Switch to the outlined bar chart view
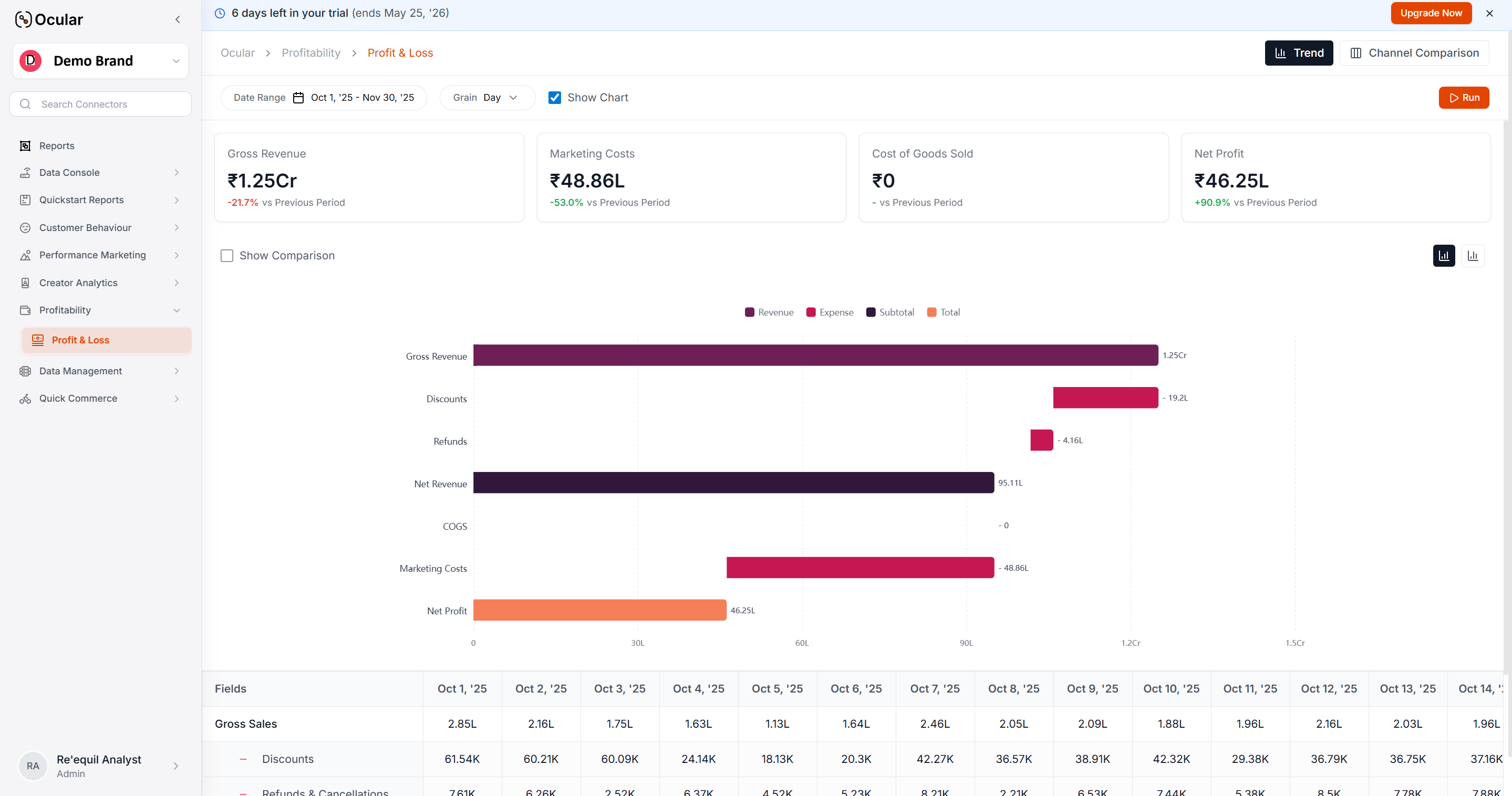 (1473, 256)
